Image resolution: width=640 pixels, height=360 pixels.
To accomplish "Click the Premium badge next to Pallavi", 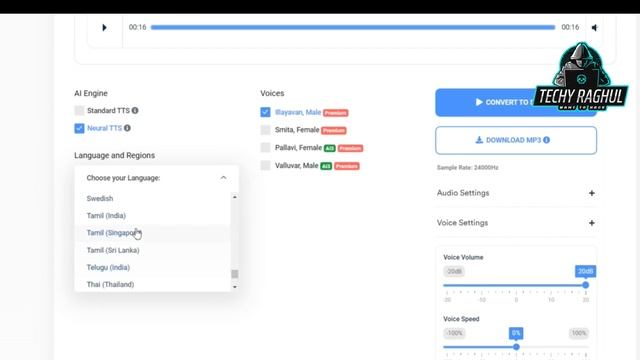I will (x=350, y=148).
